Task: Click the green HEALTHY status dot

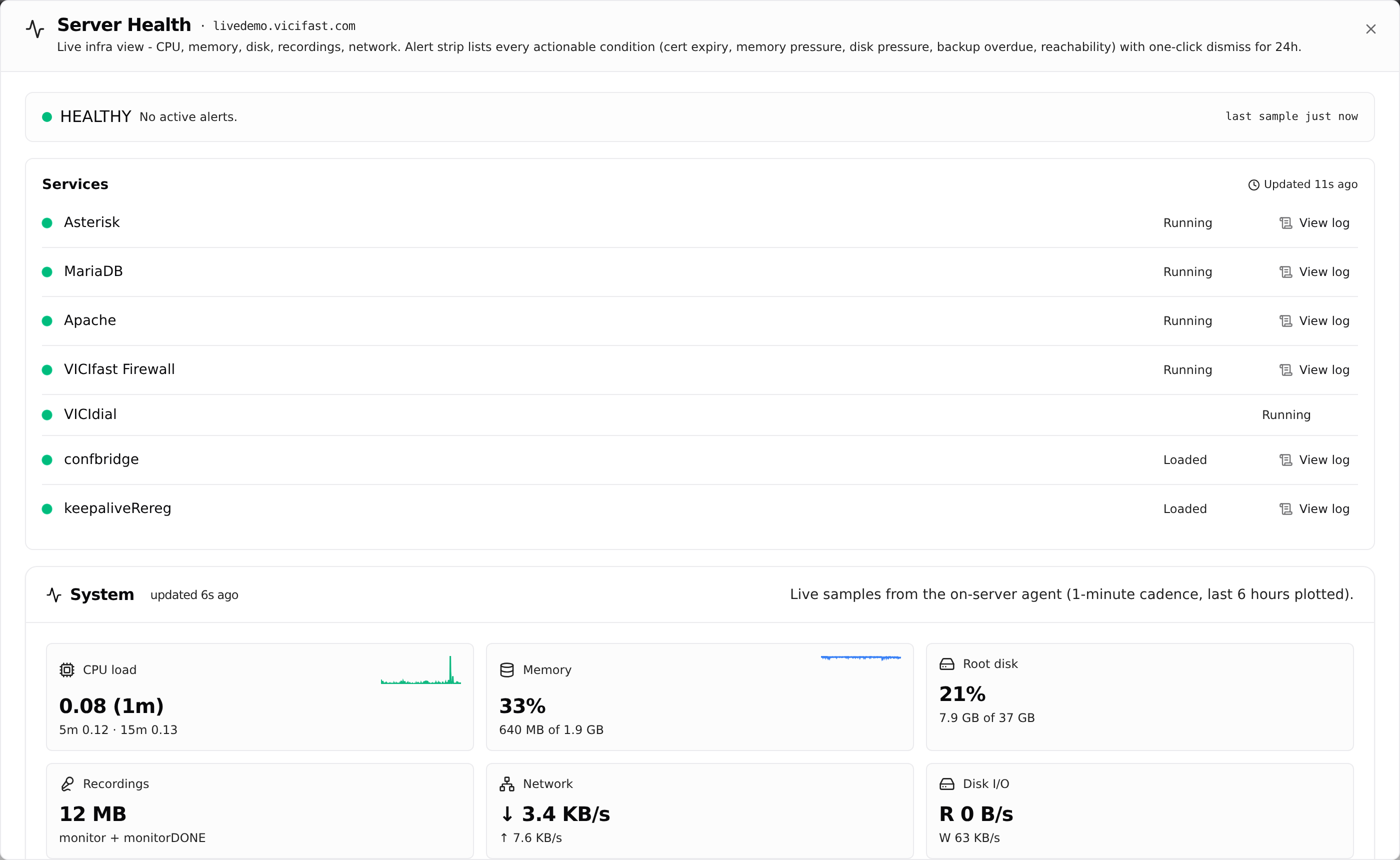Action: 47,117
